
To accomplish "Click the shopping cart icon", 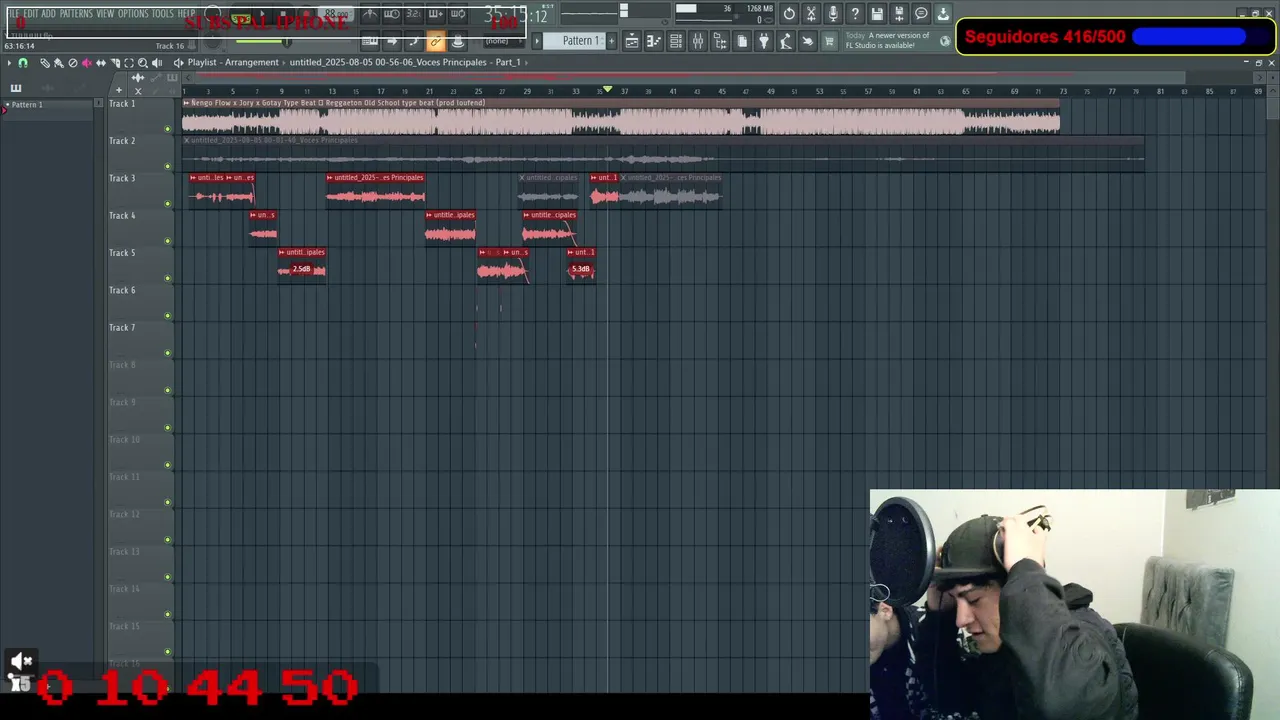I will pos(829,41).
